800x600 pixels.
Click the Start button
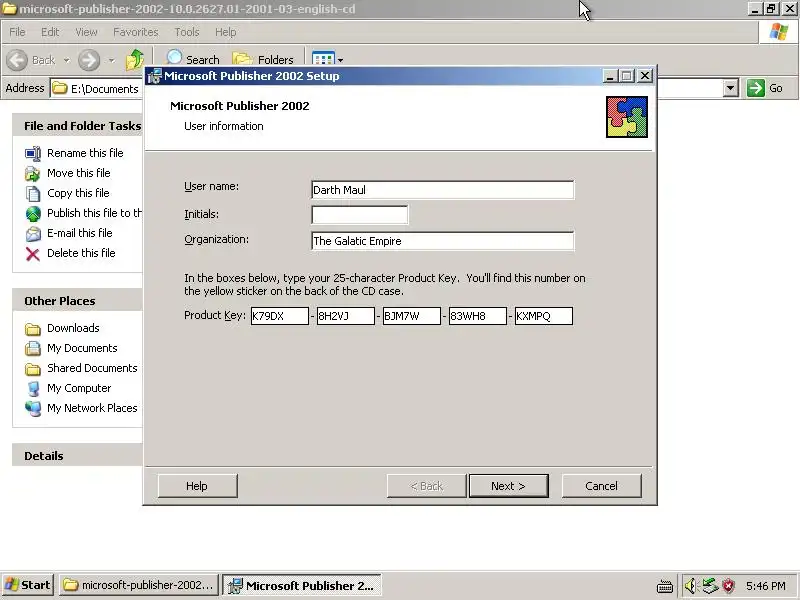(28, 585)
